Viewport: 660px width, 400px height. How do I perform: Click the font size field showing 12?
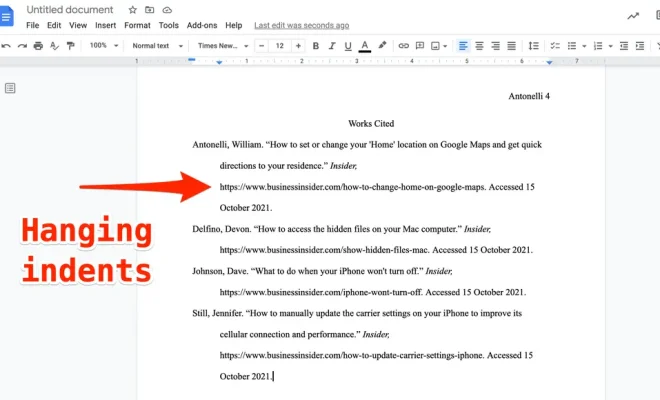pos(279,46)
